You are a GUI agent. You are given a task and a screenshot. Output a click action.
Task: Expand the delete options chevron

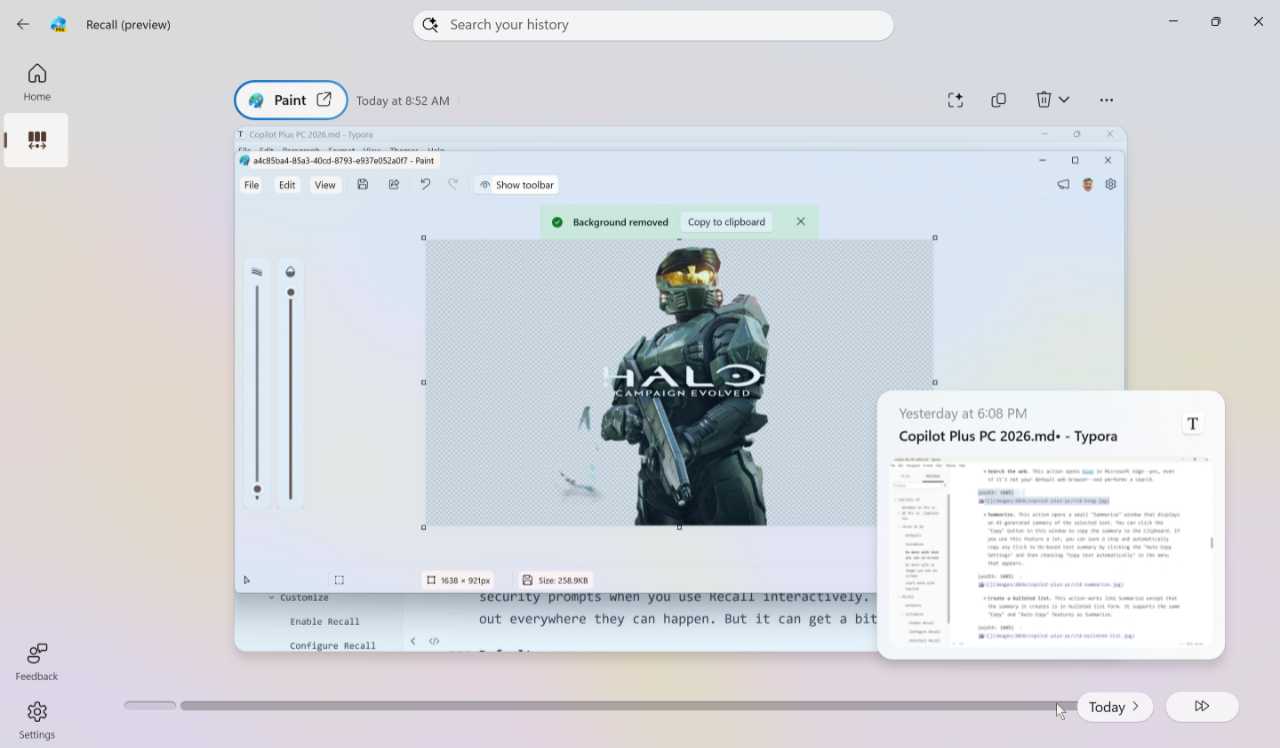[1064, 100]
